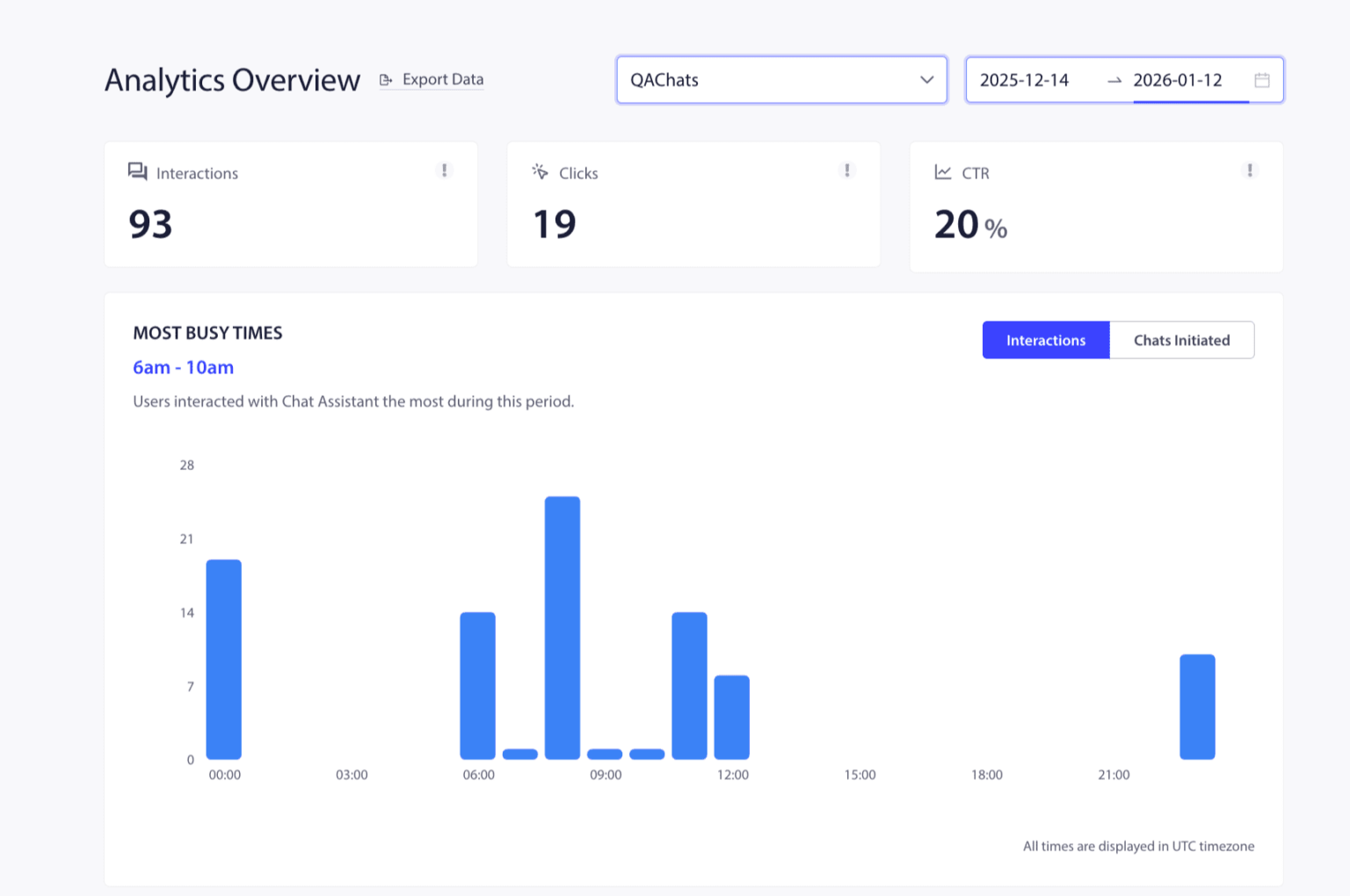The image size is (1350, 896).
Task: Click the cursor-click icon on Clicks card
Action: pos(540,172)
